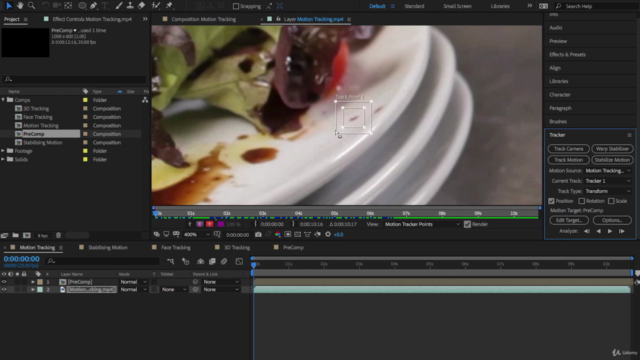Screen dimensions: 640x360
Task: Select the Ellipse shape tool
Action: pos(82,6)
